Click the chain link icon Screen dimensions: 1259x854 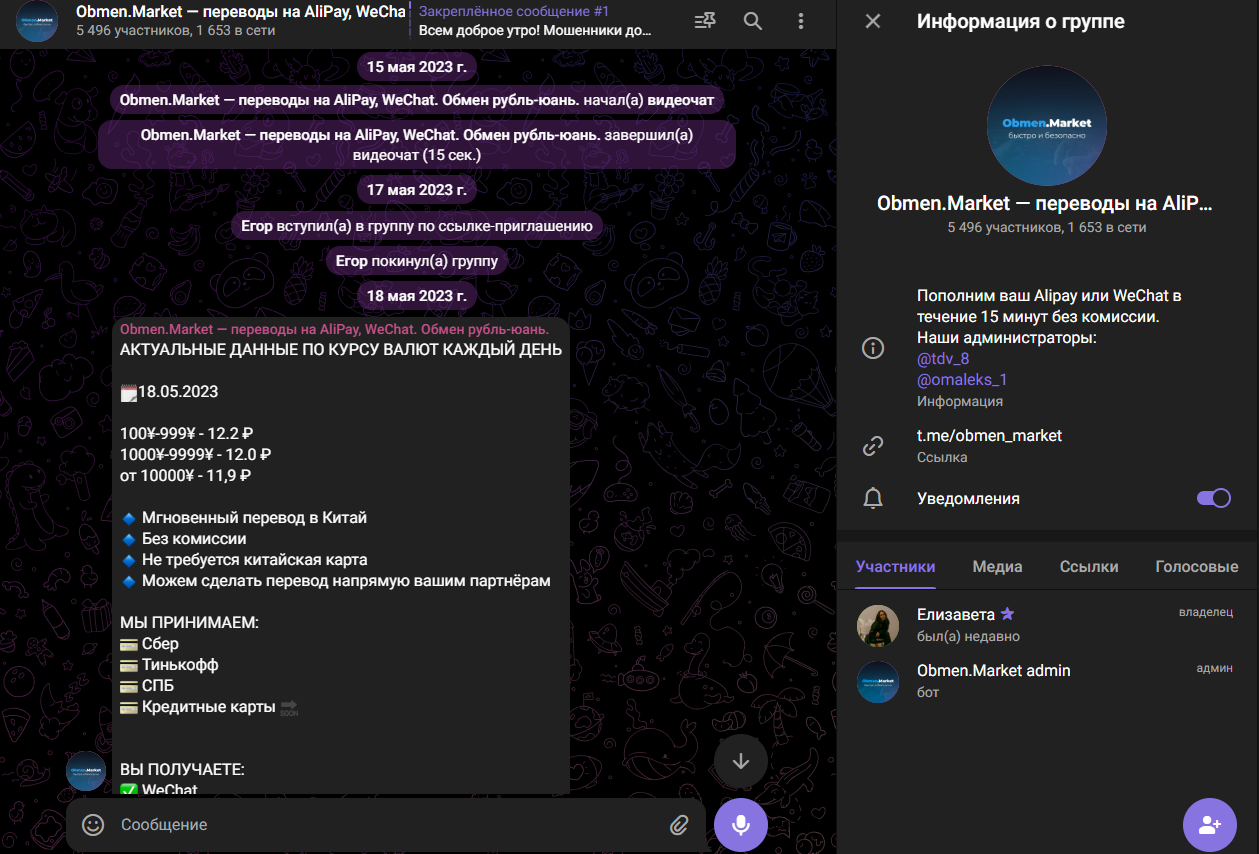point(873,446)
